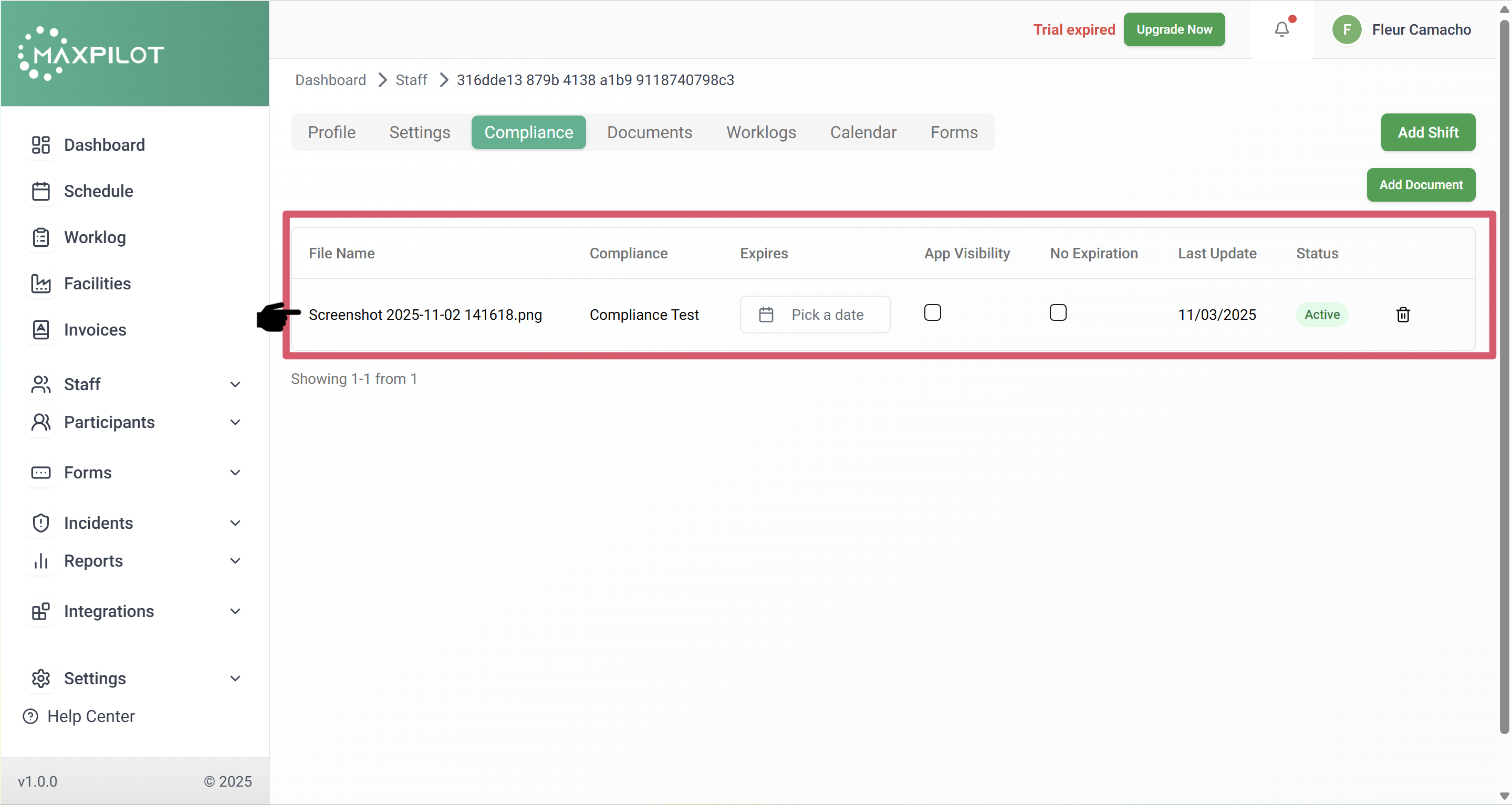
Task: Click the Help Center question icon
Action: (30, 716)
